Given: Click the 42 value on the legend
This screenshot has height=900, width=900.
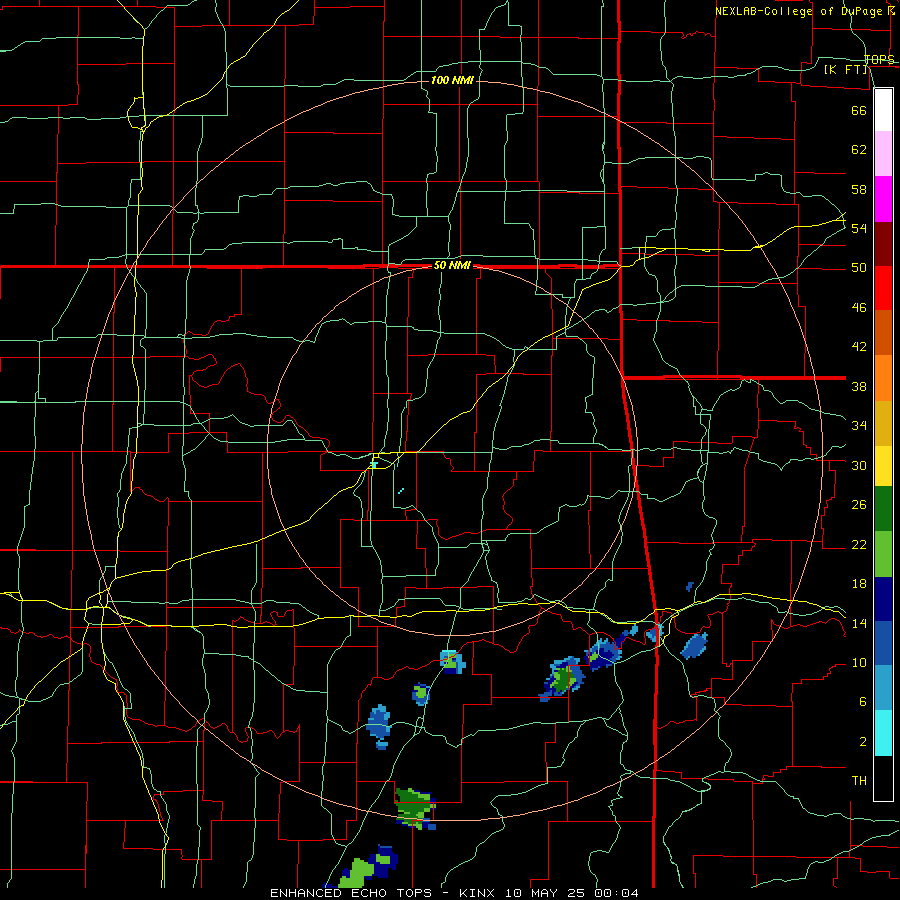Looking at the screenshot, I should 859,347.
